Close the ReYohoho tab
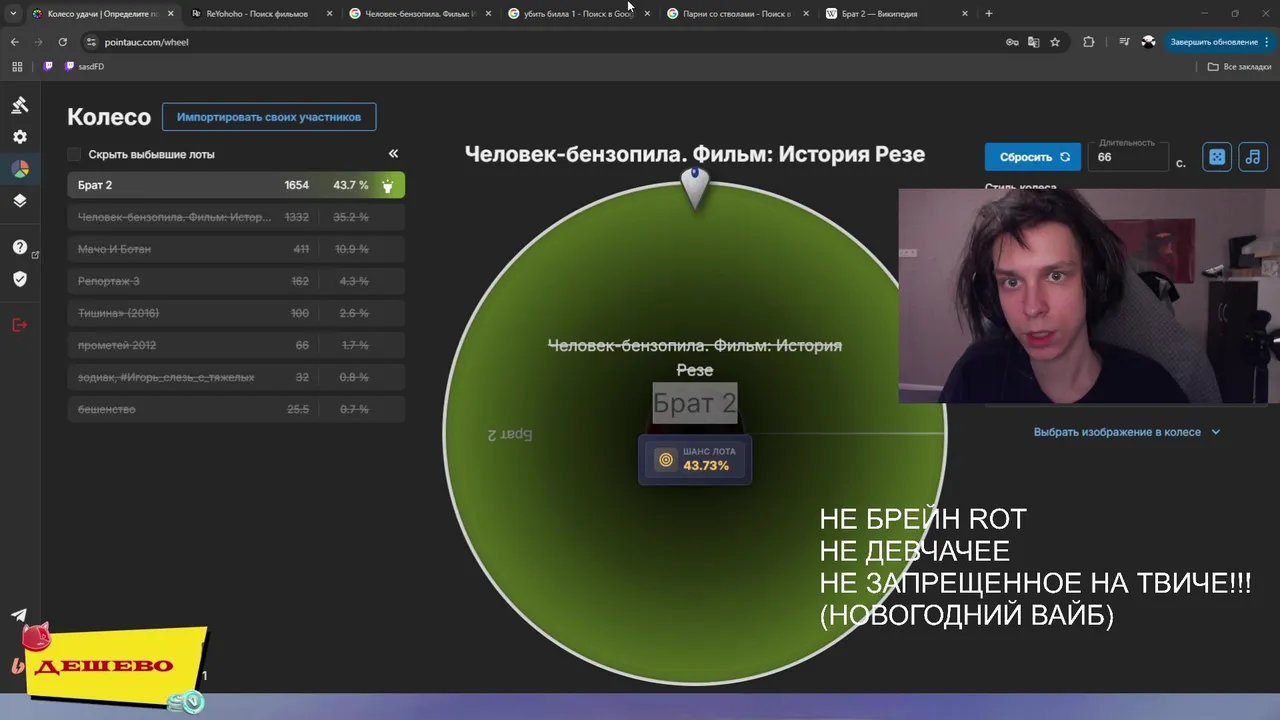 [329, 14]
